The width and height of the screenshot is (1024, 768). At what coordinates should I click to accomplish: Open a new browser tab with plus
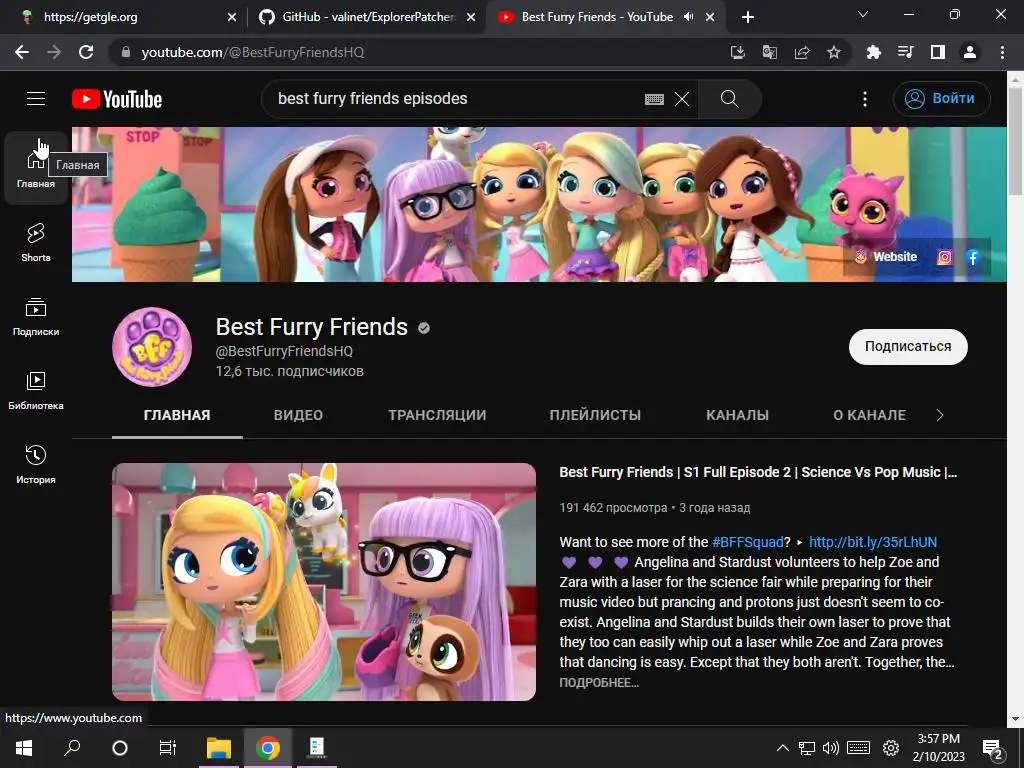[x=748, y=17]
